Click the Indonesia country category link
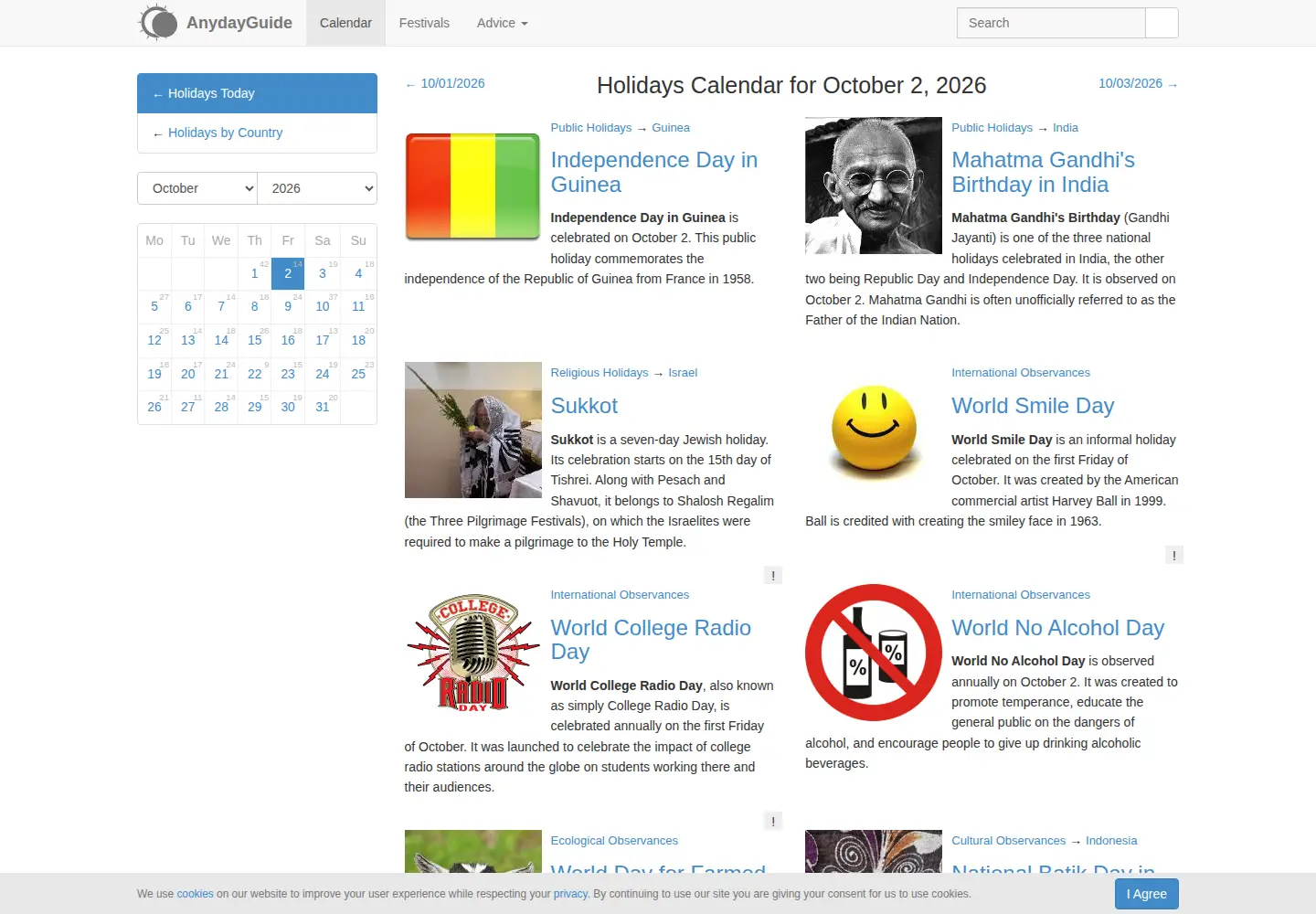Screen dimensions: 1316x914 [1111, 841]
